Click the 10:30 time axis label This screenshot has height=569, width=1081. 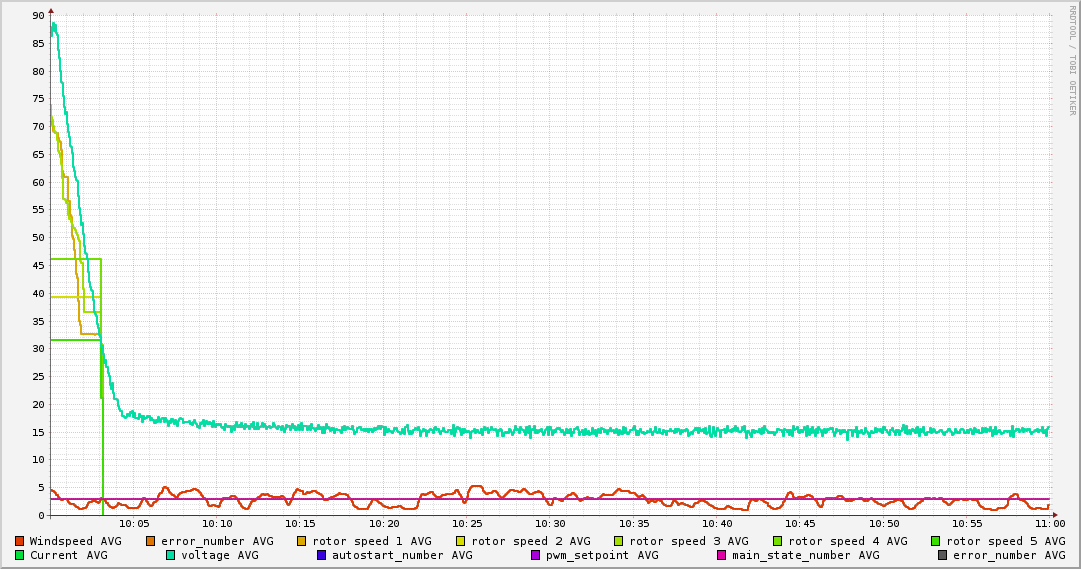coord(550,523)
